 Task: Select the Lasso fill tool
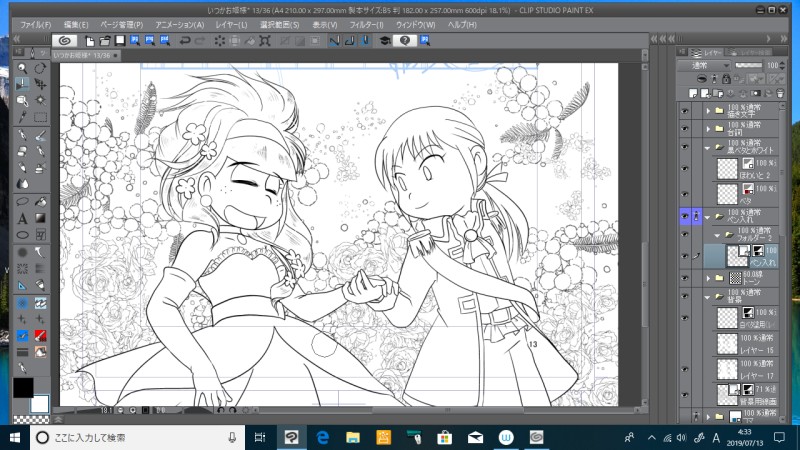point(22,202)
